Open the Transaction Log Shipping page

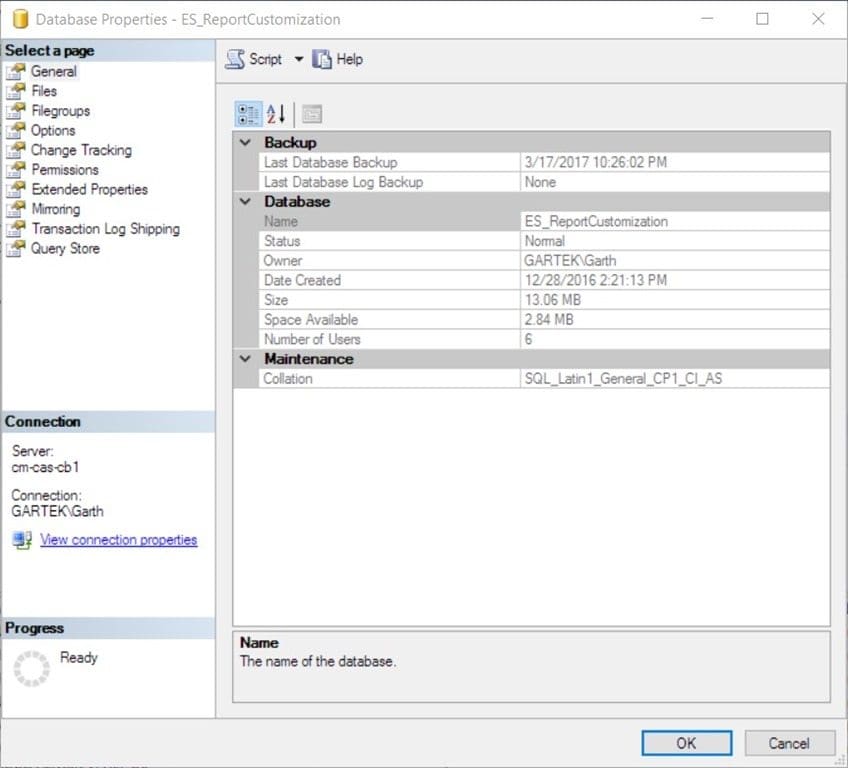point(105,229)
